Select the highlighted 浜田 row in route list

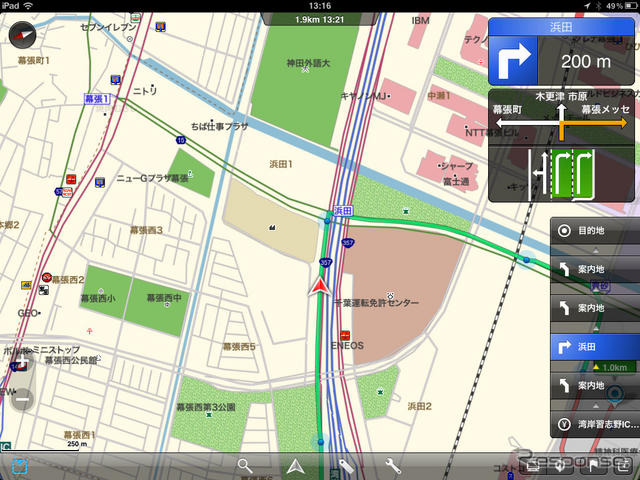[595, 347]
